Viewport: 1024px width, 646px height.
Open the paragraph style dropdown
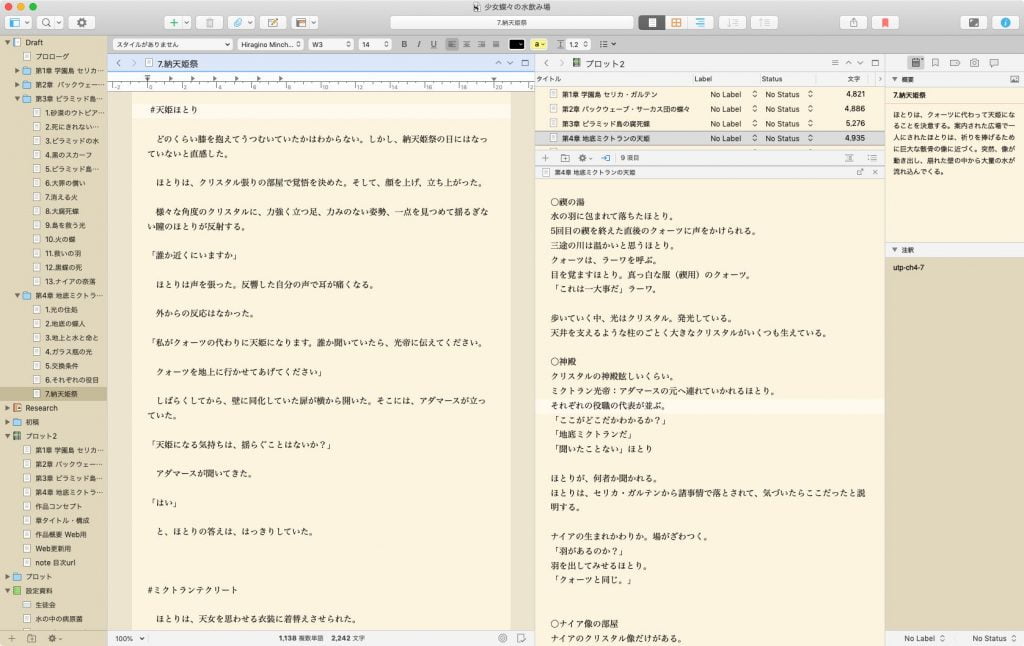[172, 44]
